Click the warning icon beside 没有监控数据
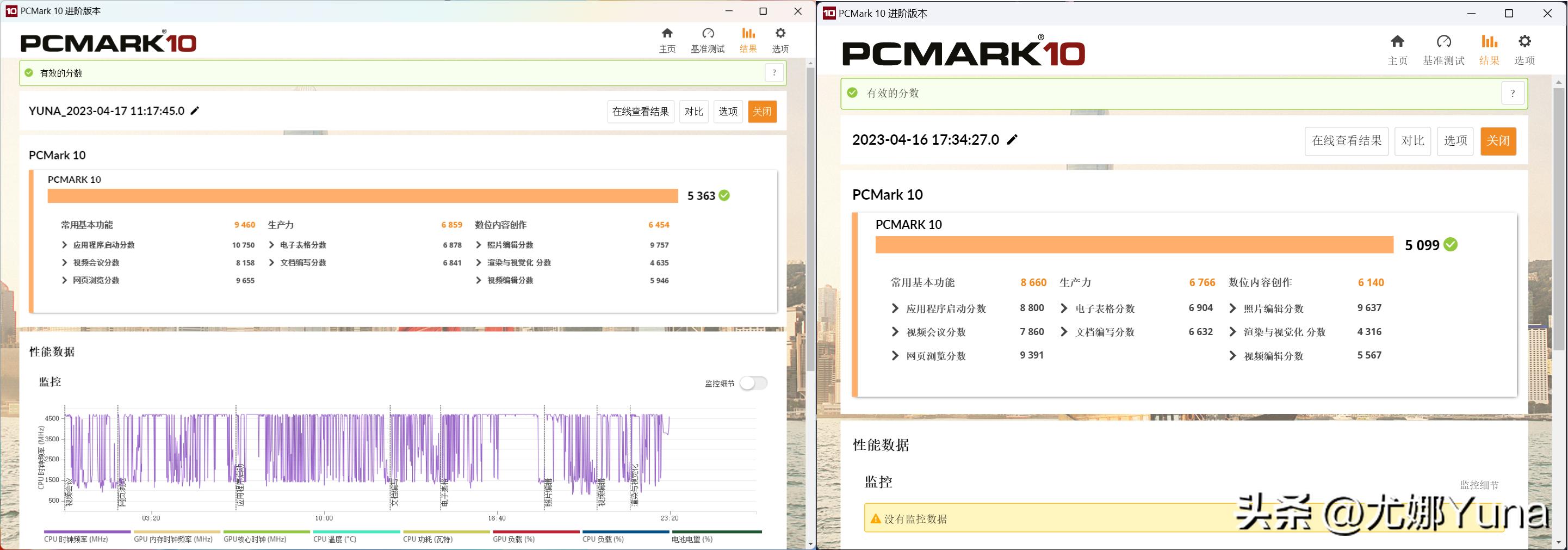 [876, 520]
